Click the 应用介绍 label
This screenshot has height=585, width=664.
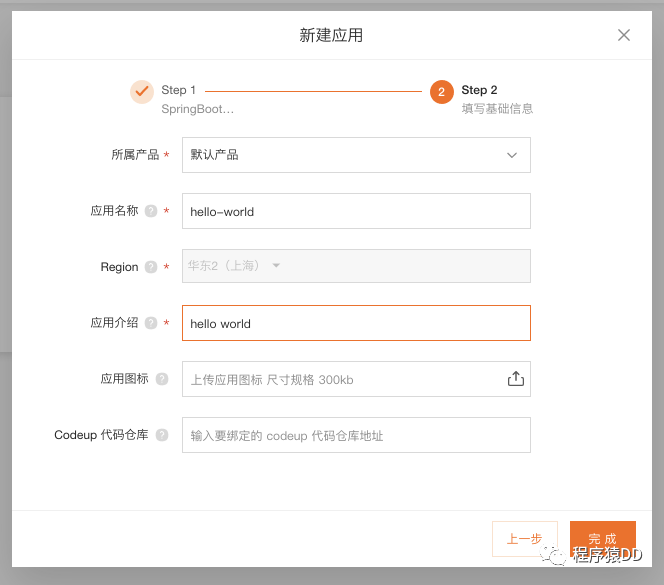click(114, 323)
